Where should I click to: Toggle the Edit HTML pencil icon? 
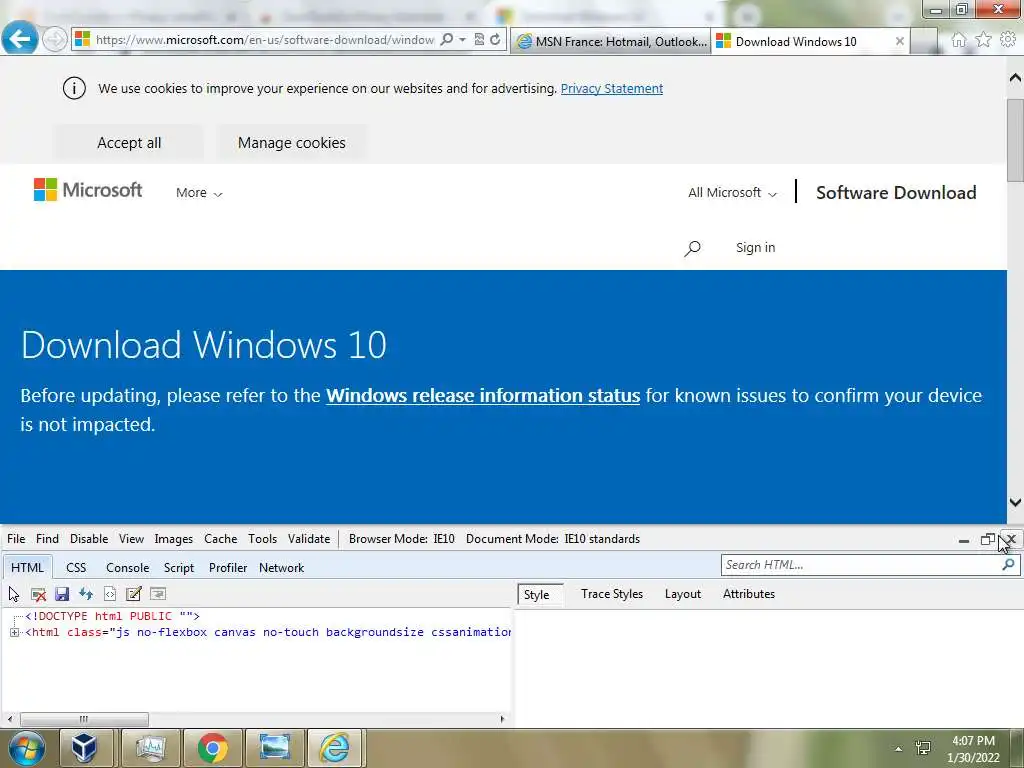pyautogui.click(x=134, y=594)
